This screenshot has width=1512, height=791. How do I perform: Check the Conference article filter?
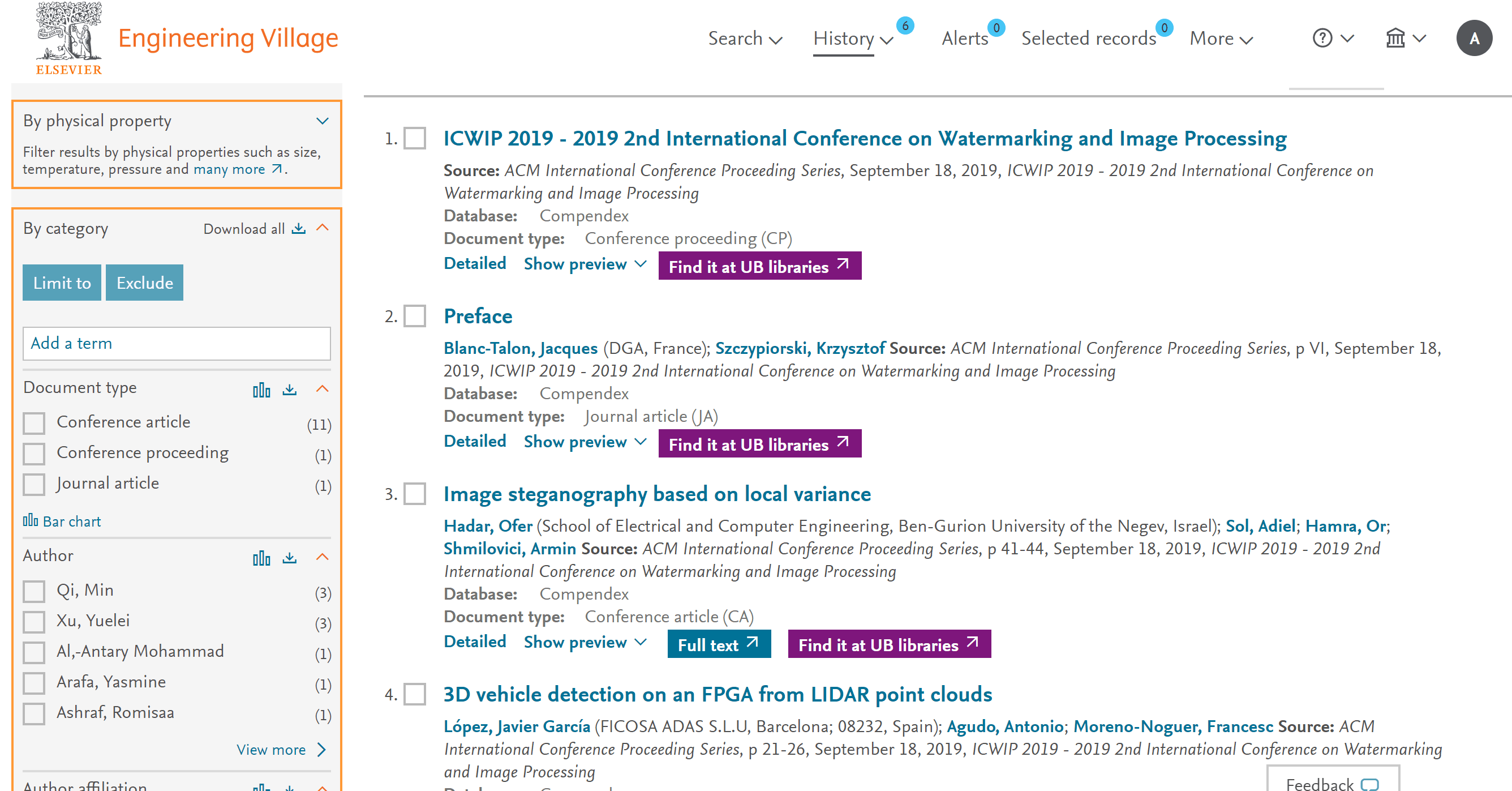(x=34, y=423)
